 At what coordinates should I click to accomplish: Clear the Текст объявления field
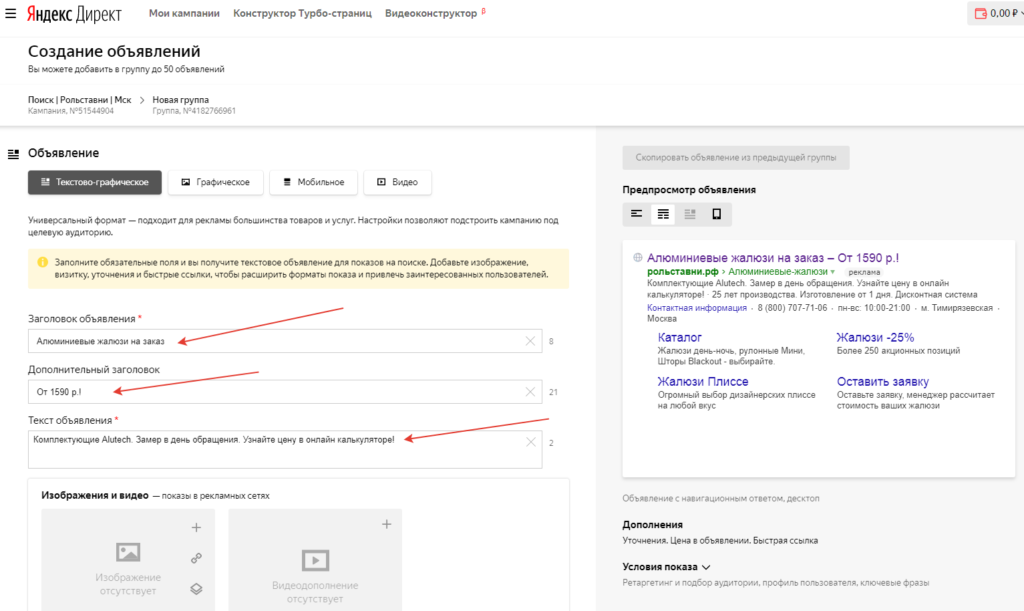(x=530, y=442)
